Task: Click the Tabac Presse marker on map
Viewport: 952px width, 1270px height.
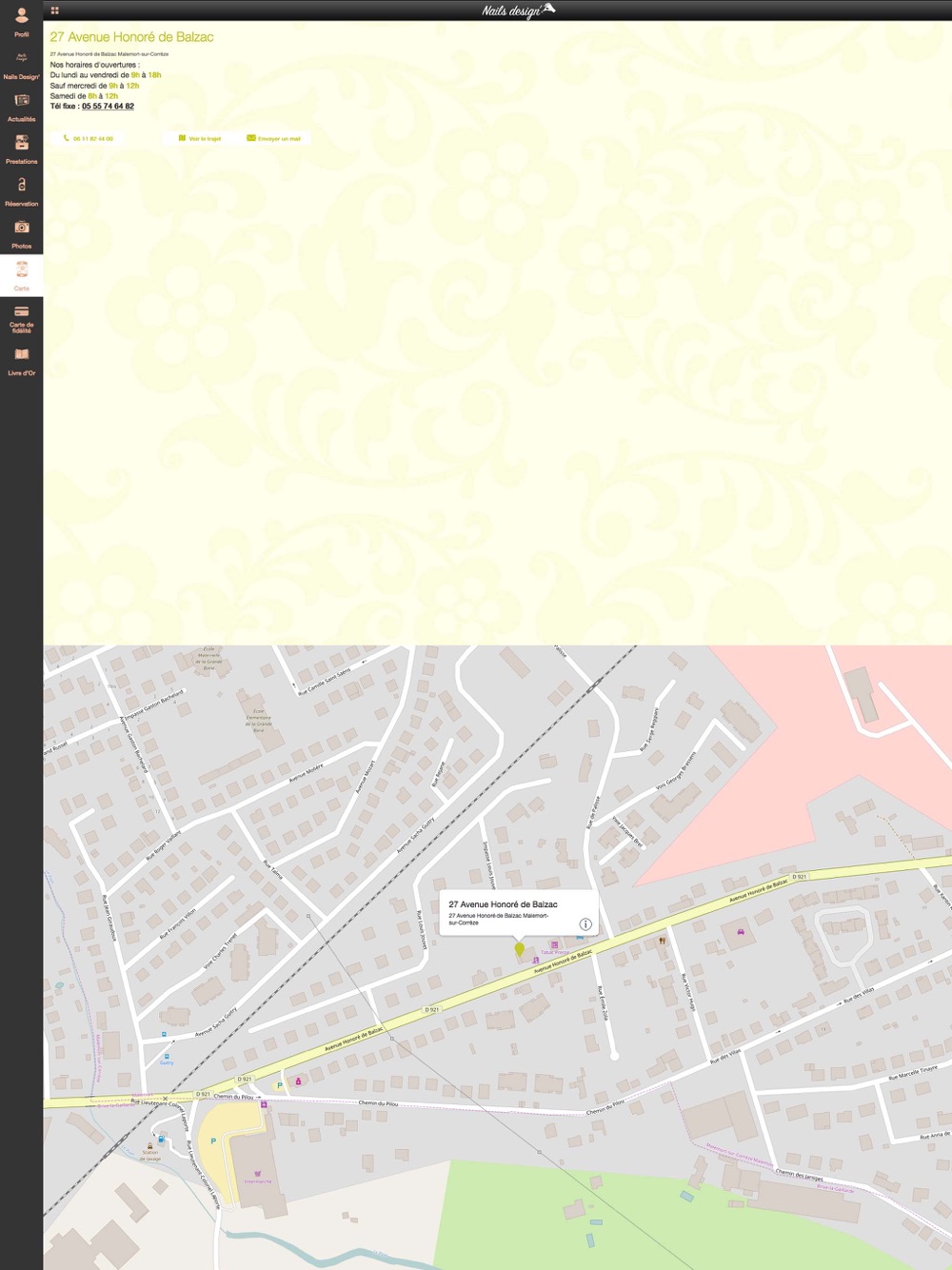Action: (555, 945)
